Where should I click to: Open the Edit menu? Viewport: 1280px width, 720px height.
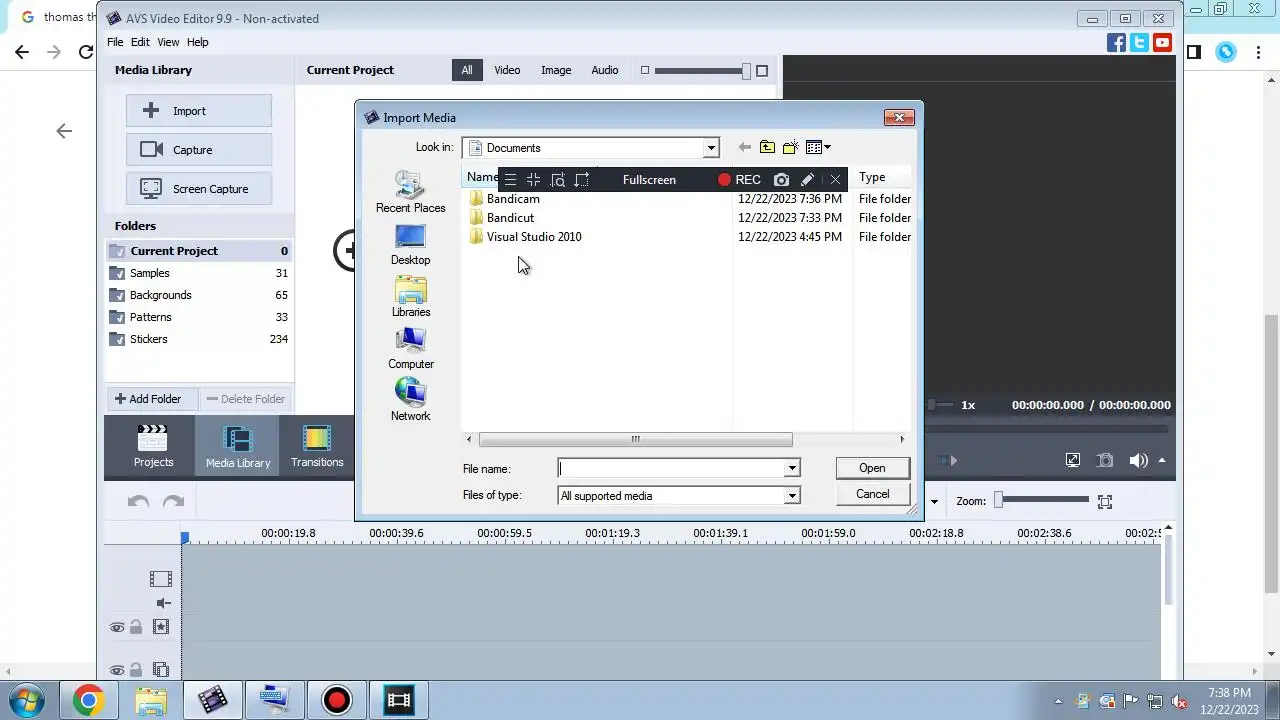point(140,42)
